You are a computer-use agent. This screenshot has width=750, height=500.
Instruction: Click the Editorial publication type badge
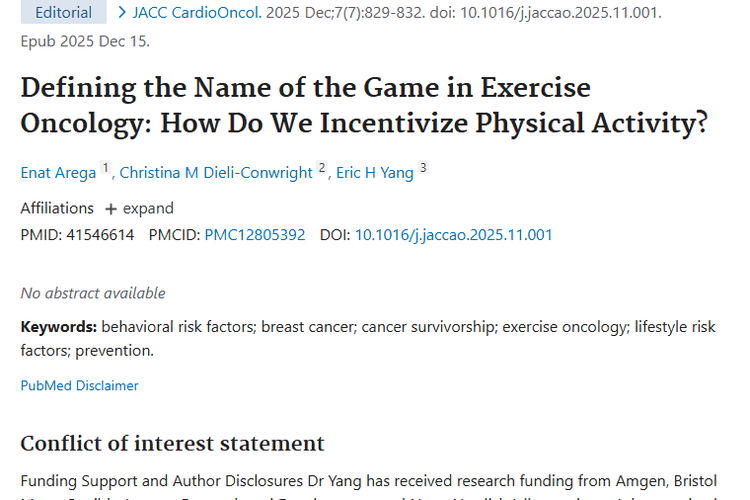point(63,13)
